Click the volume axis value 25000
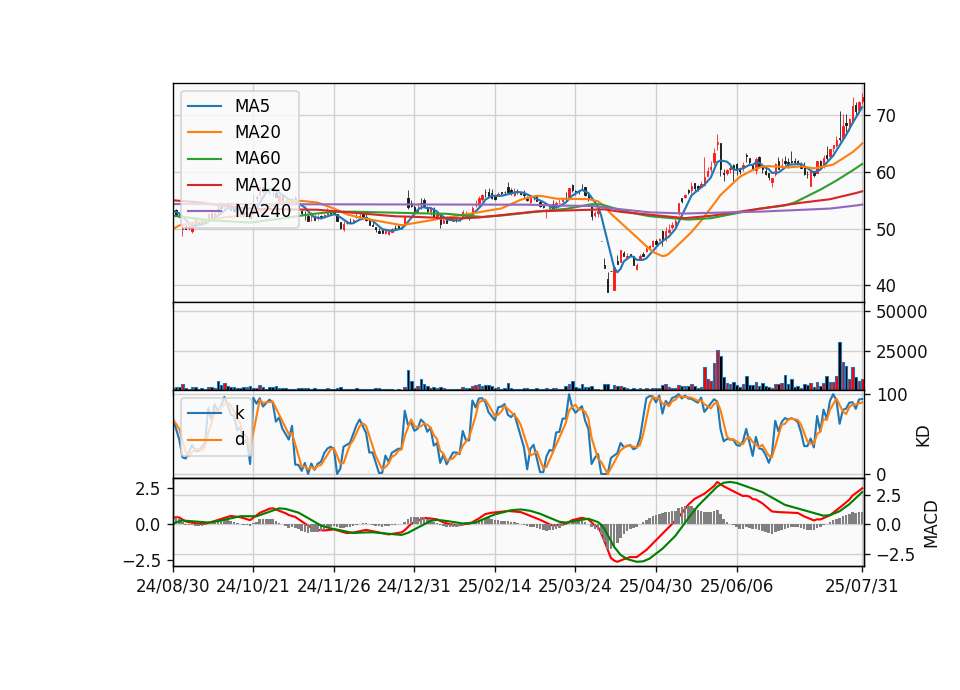The image size is (960, 690). (901, 352)
